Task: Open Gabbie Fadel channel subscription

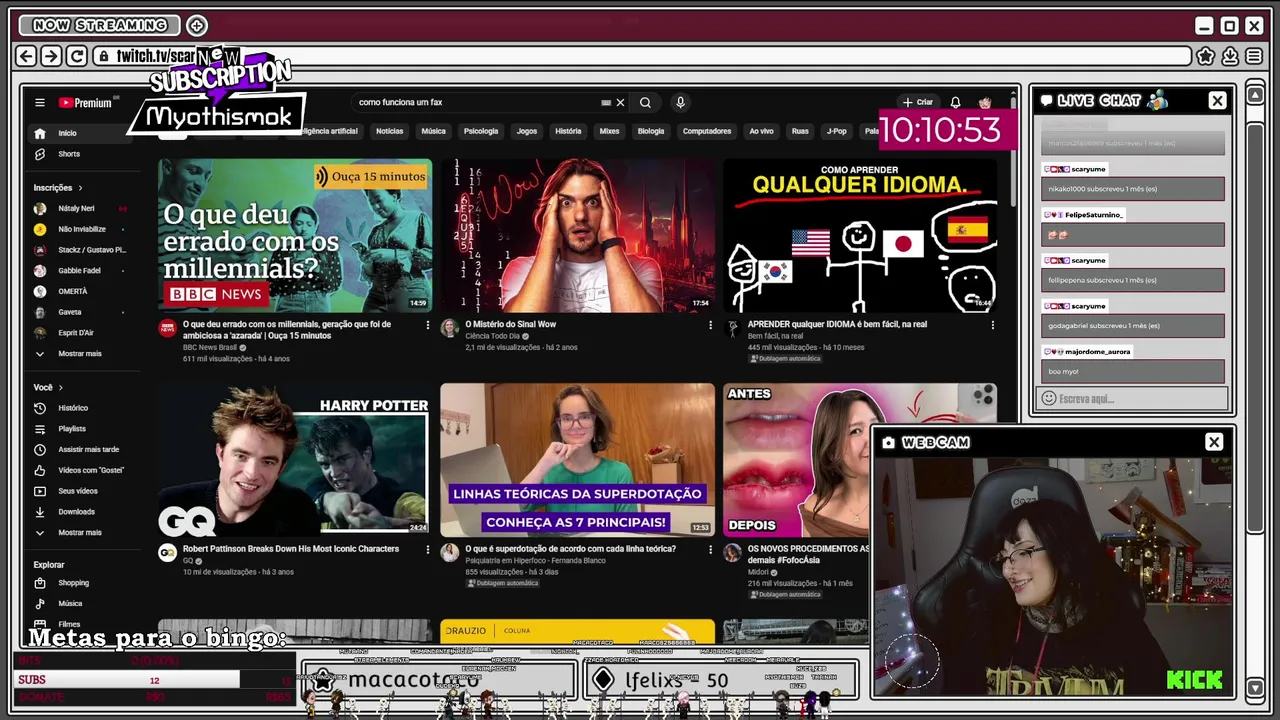Action: click(x=78, y=271)
